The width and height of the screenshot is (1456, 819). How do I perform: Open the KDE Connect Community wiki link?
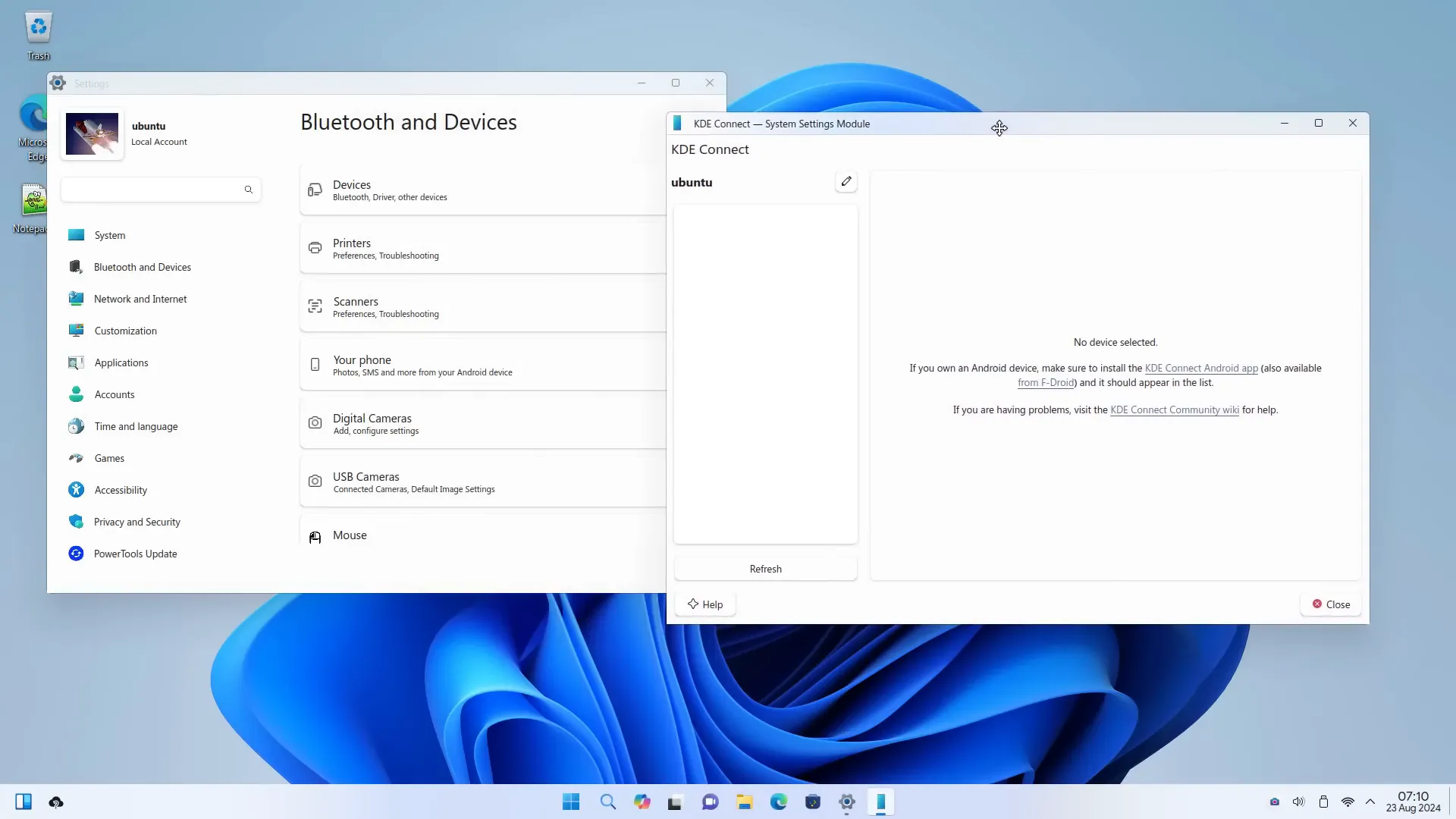tap(1174, 409)
